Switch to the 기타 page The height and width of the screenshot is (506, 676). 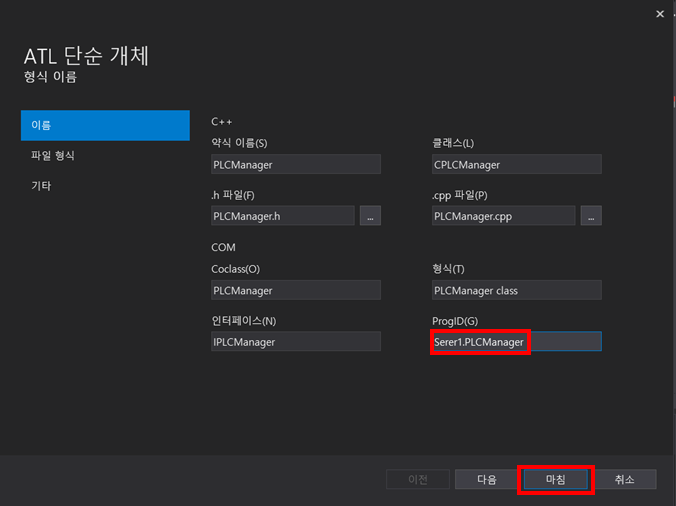click(x=41, y=186)
